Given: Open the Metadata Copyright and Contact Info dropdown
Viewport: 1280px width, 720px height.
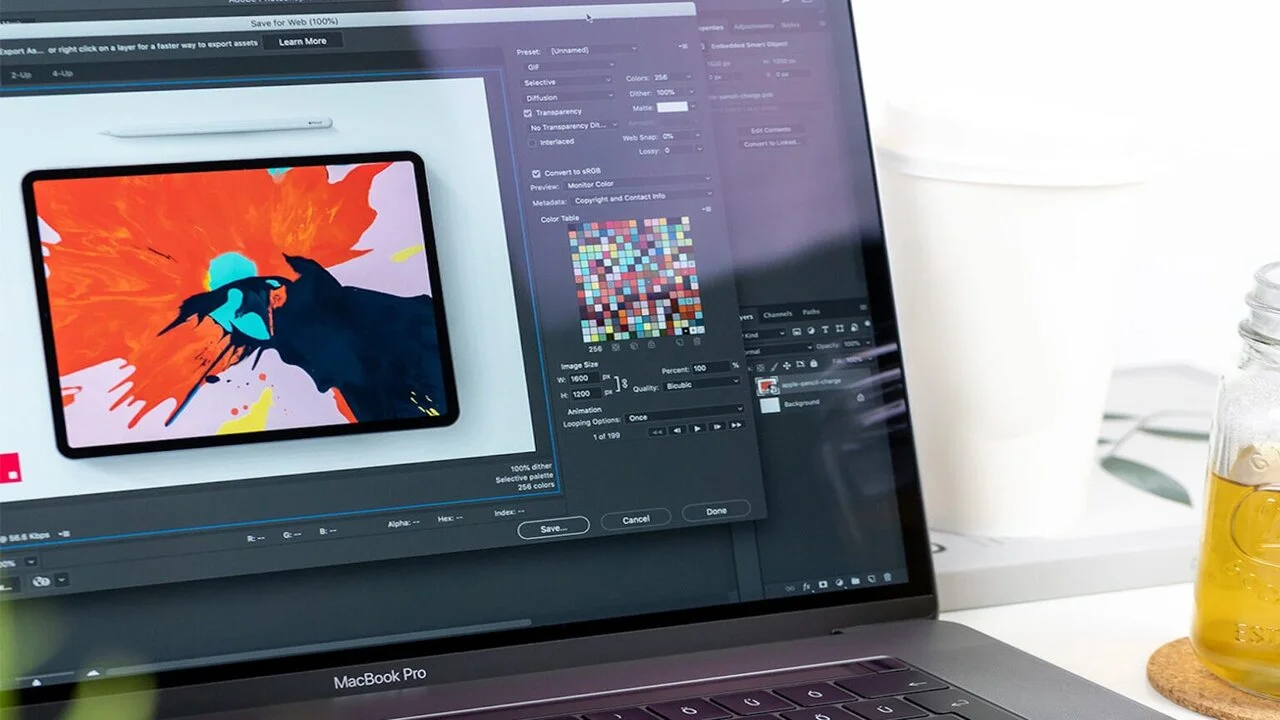Looking at the screenshot, I should [641, 197].
